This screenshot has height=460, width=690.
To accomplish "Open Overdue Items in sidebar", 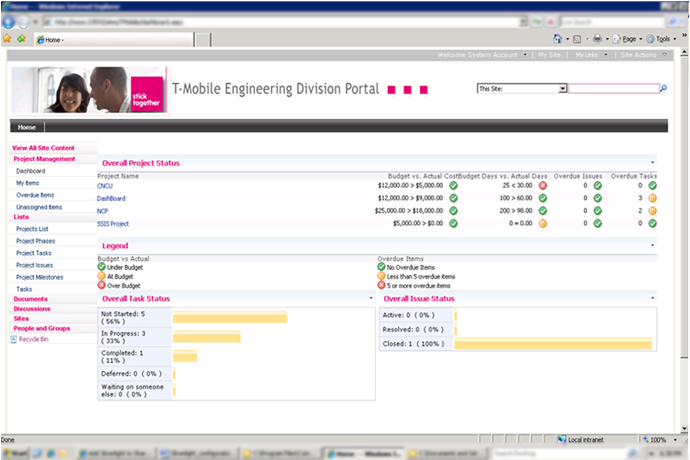I will tap(35, 195).
